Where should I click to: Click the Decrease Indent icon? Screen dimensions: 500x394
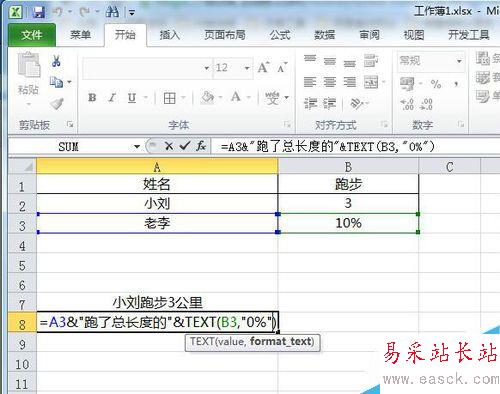pyautogui.click(x=310, y=104)
